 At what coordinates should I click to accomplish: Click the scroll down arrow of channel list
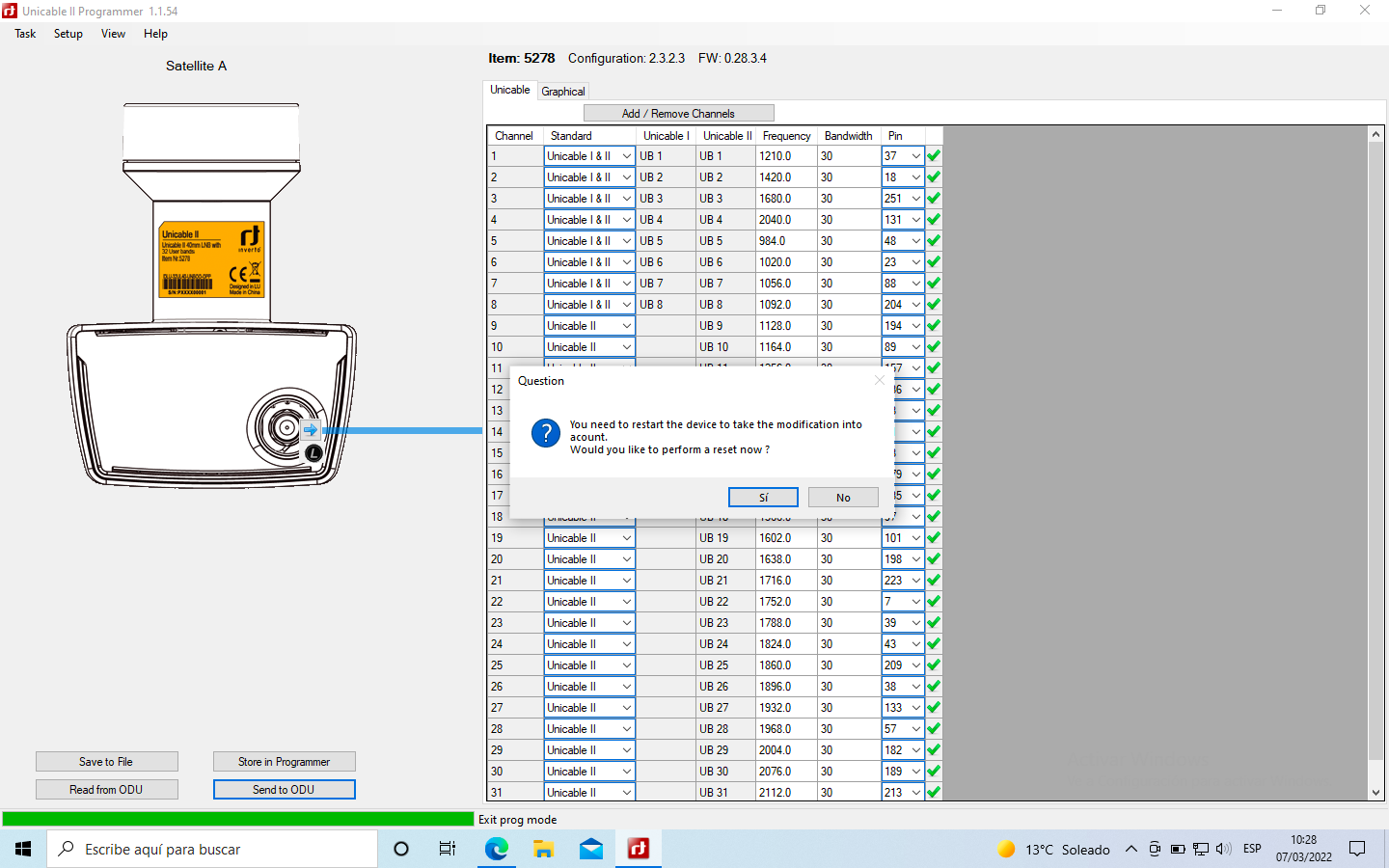[x=1375, y=793]
